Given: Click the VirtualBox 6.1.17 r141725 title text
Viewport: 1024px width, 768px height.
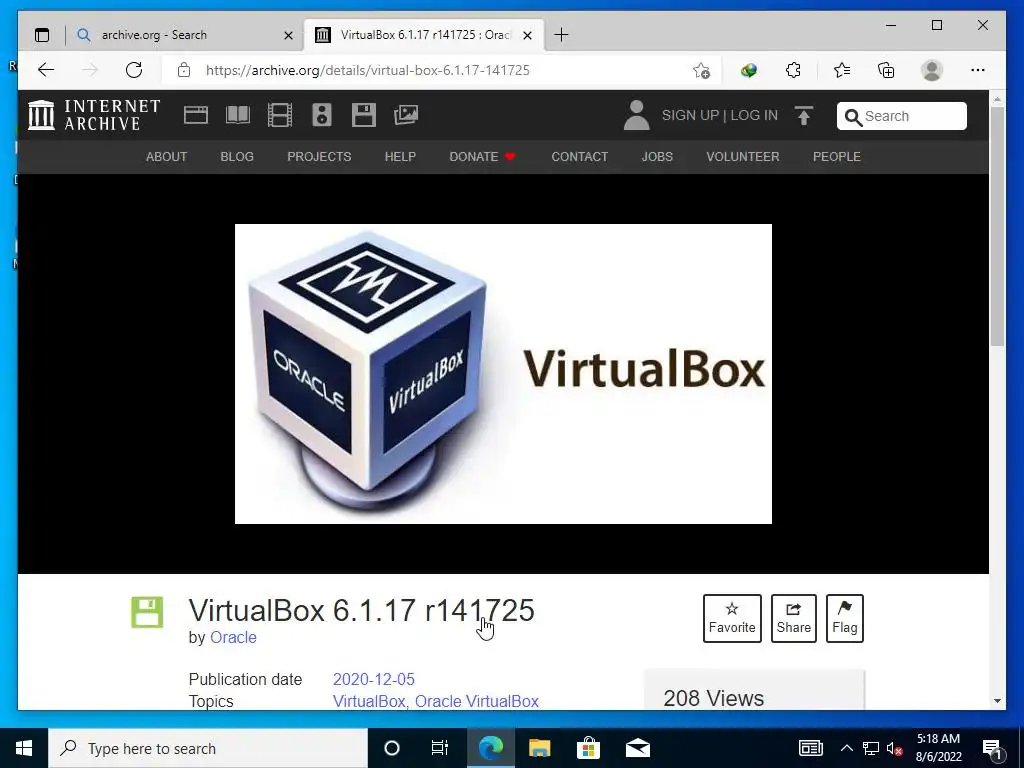Looking at the screenshot, I should (361, 611).
